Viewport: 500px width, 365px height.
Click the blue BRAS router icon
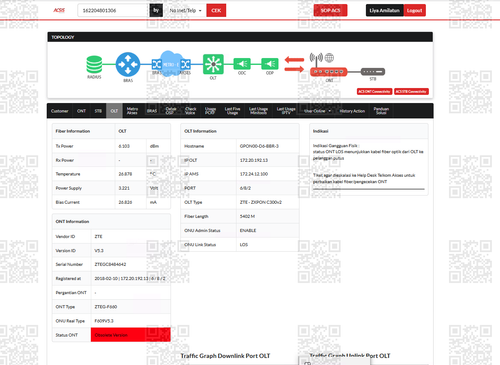coord(128,64)
